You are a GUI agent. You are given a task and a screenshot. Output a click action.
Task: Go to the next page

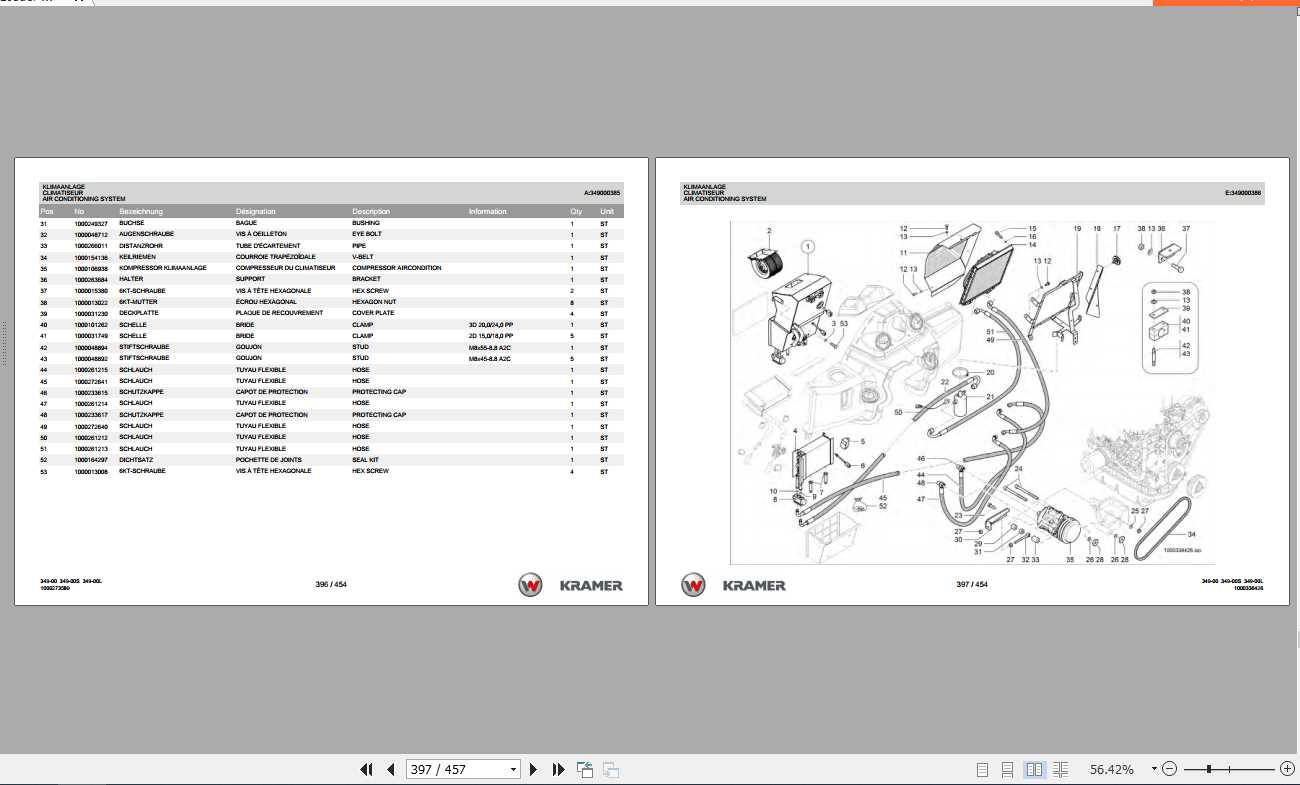(533, 769)
